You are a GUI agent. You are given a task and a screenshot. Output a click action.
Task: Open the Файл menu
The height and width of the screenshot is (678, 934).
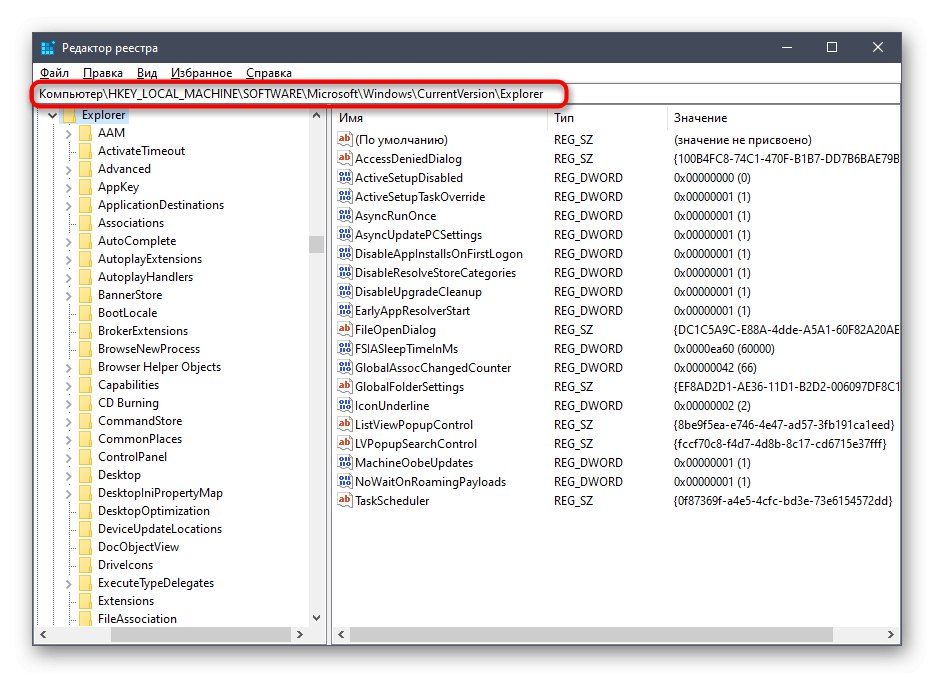pyautogui.click(x=54, y=73)
